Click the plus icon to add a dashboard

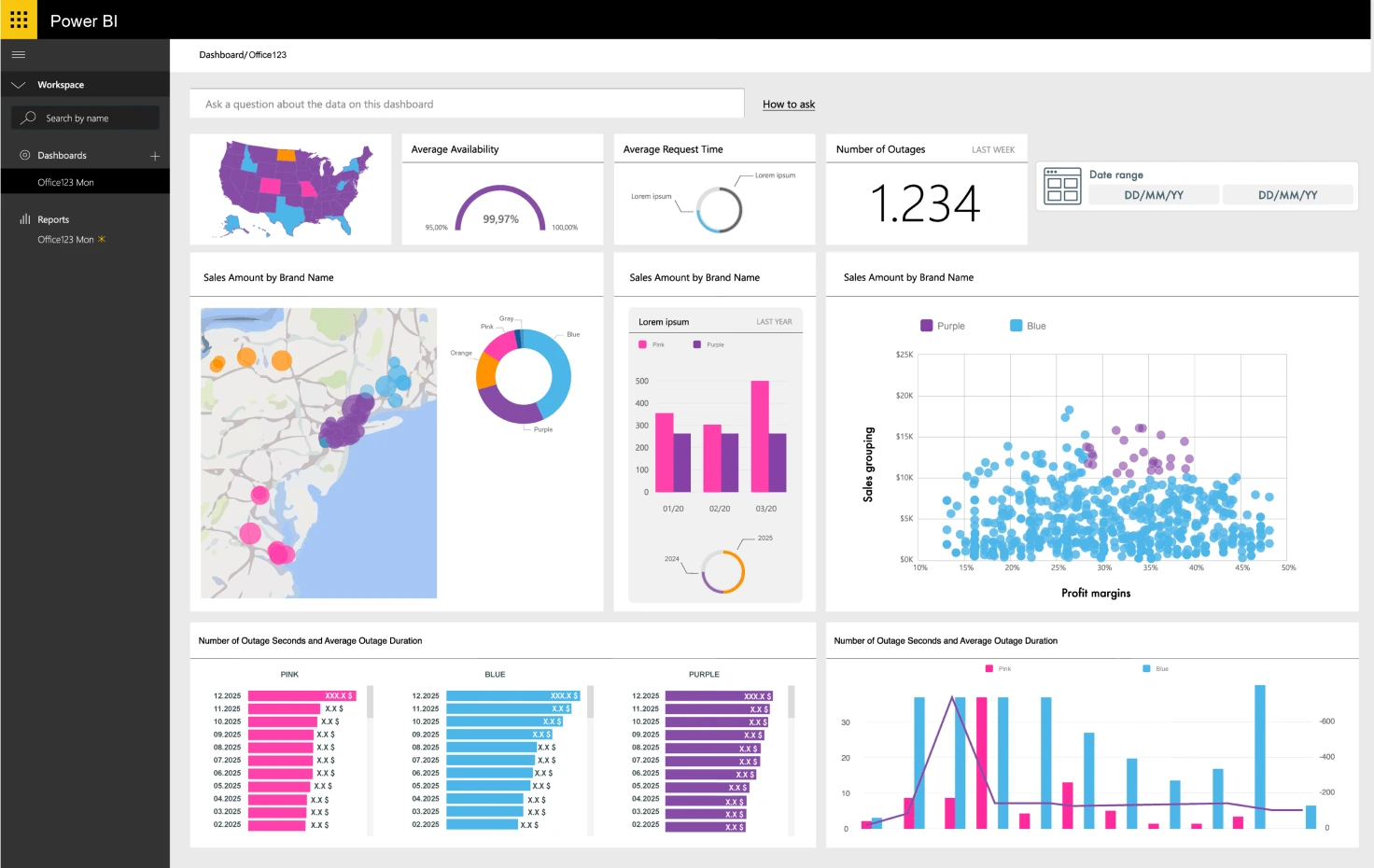tap(155, 155)
